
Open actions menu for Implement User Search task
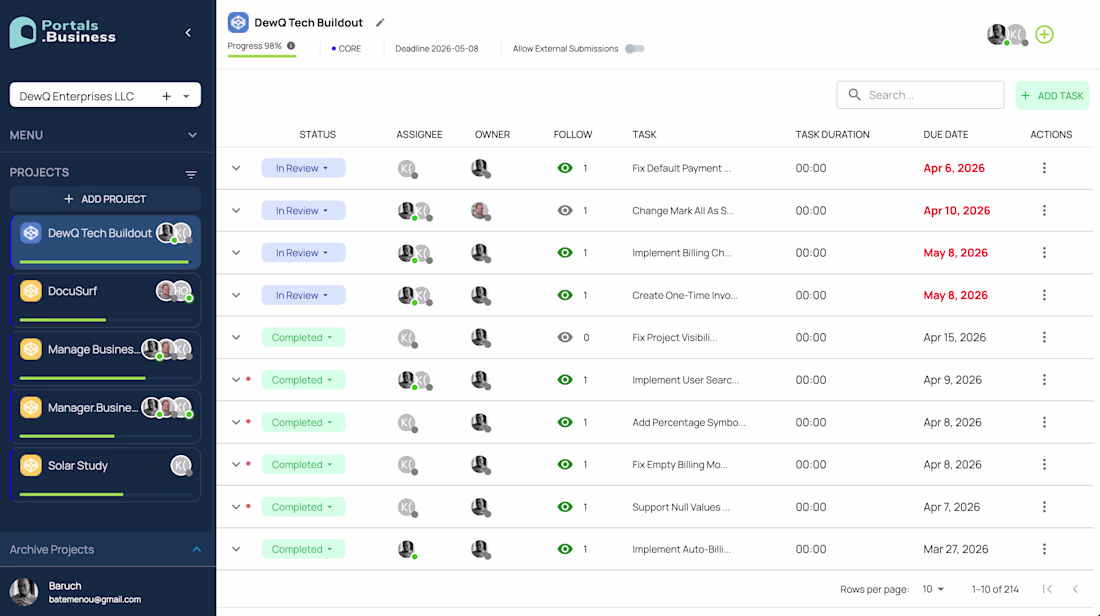pos(1044,380)
